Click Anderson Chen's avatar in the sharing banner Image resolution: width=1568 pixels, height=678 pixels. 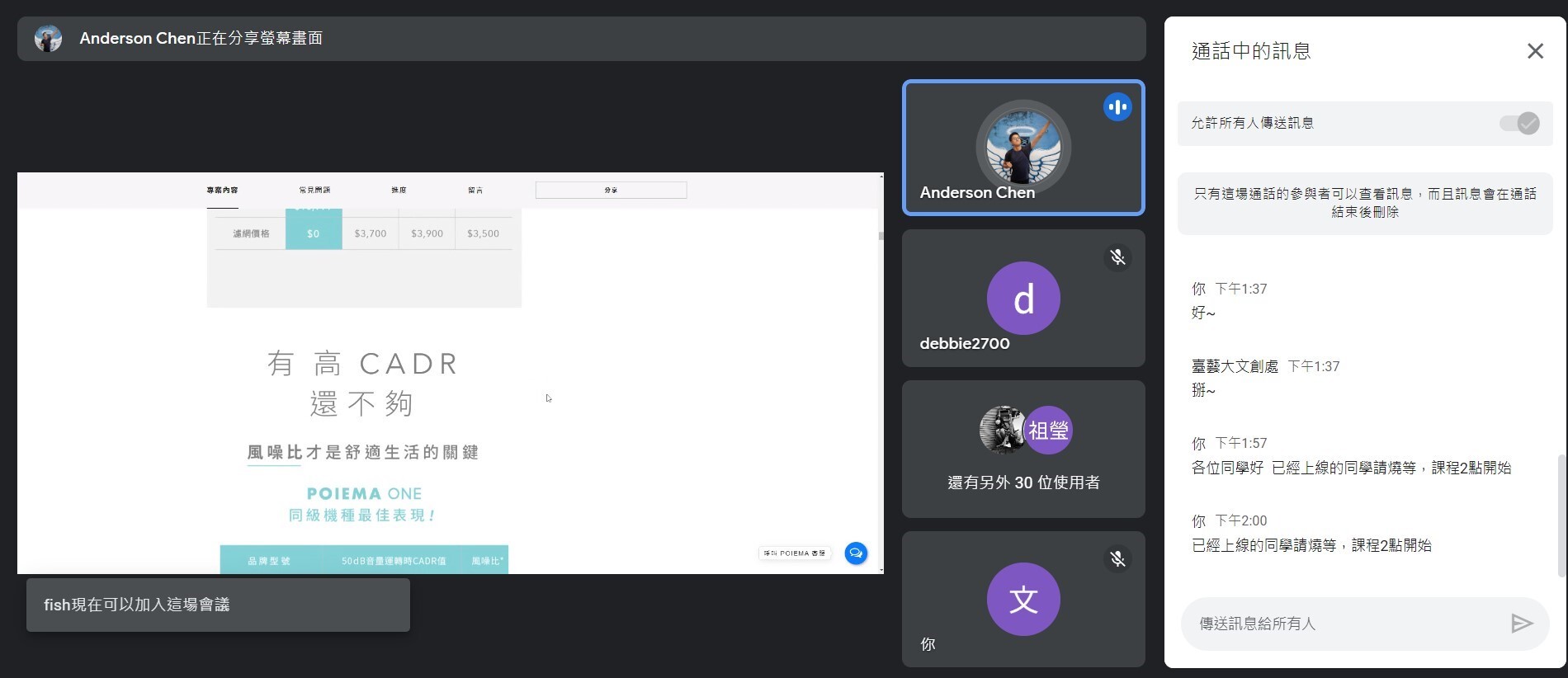[48, 39]
